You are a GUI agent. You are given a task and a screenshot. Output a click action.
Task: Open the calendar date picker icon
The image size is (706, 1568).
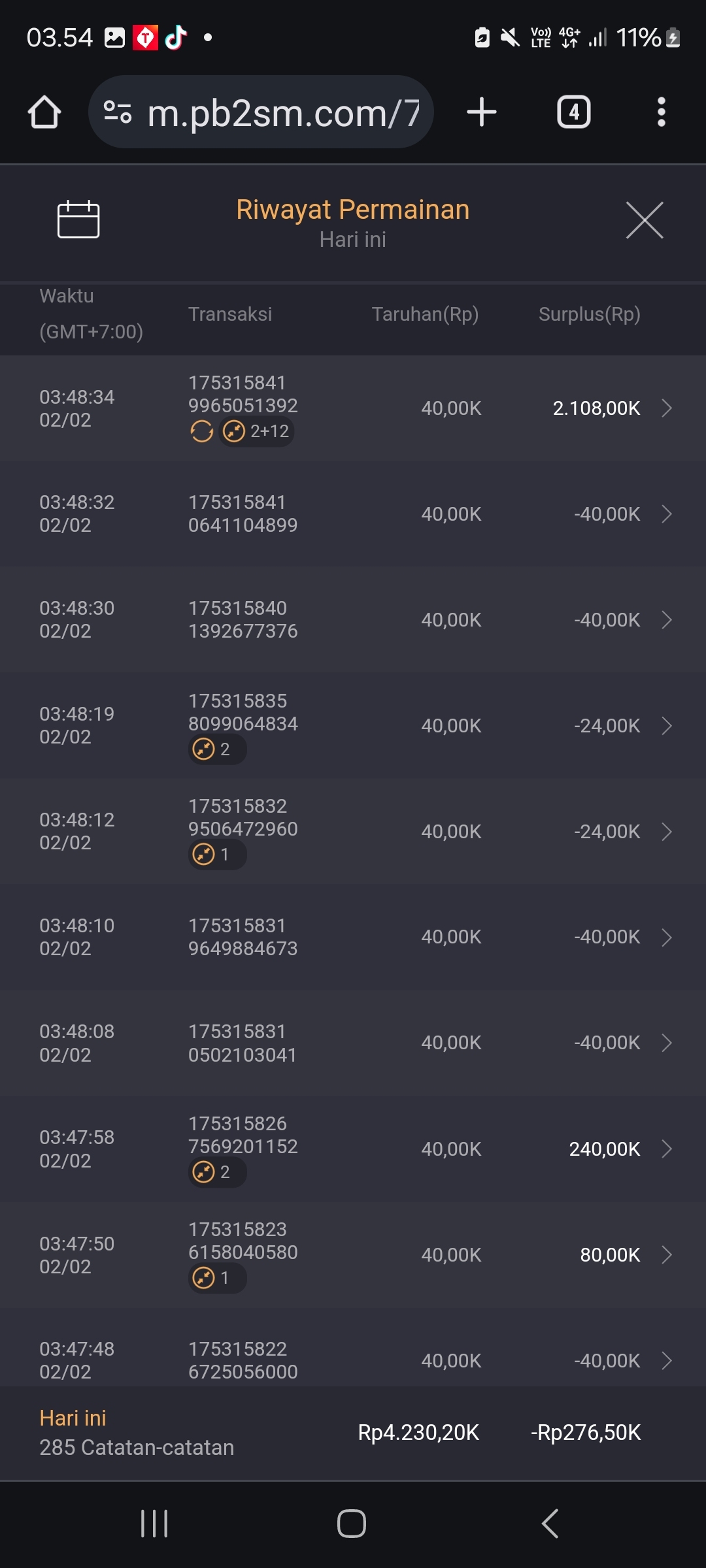point(78,220)
